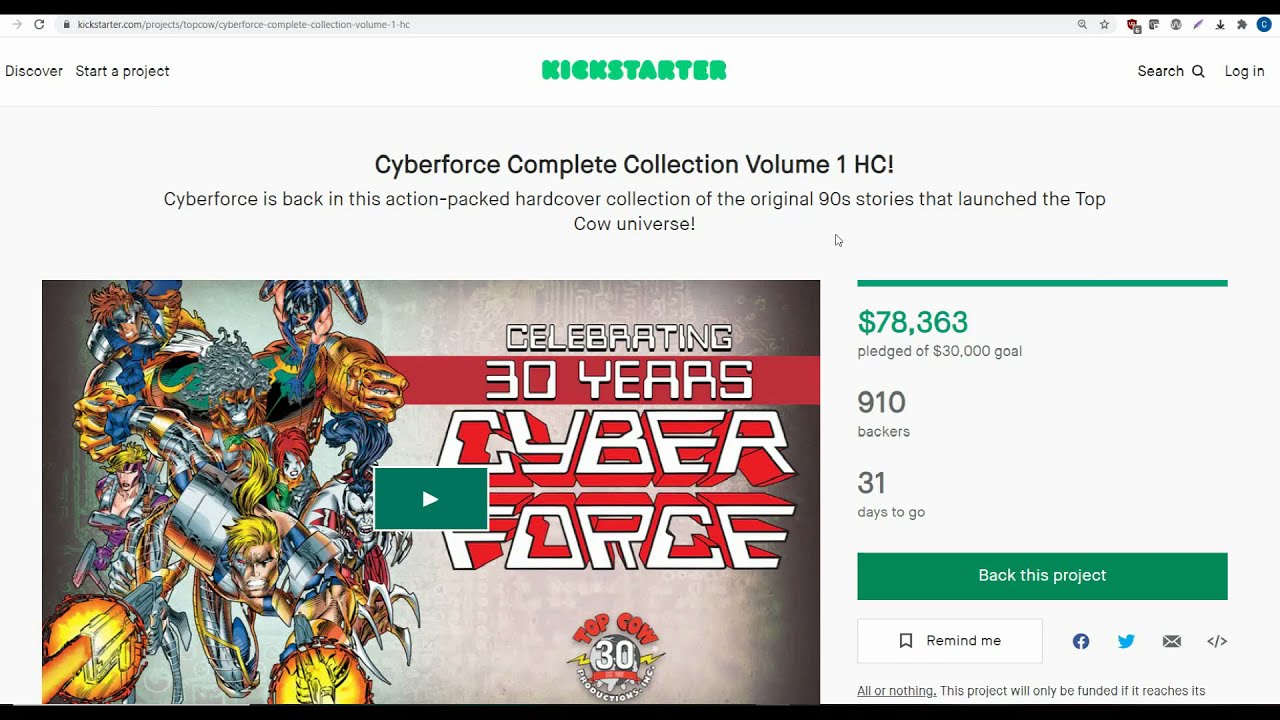
Task: Share the project on Facebook
Action: [x=1081, y=641]
